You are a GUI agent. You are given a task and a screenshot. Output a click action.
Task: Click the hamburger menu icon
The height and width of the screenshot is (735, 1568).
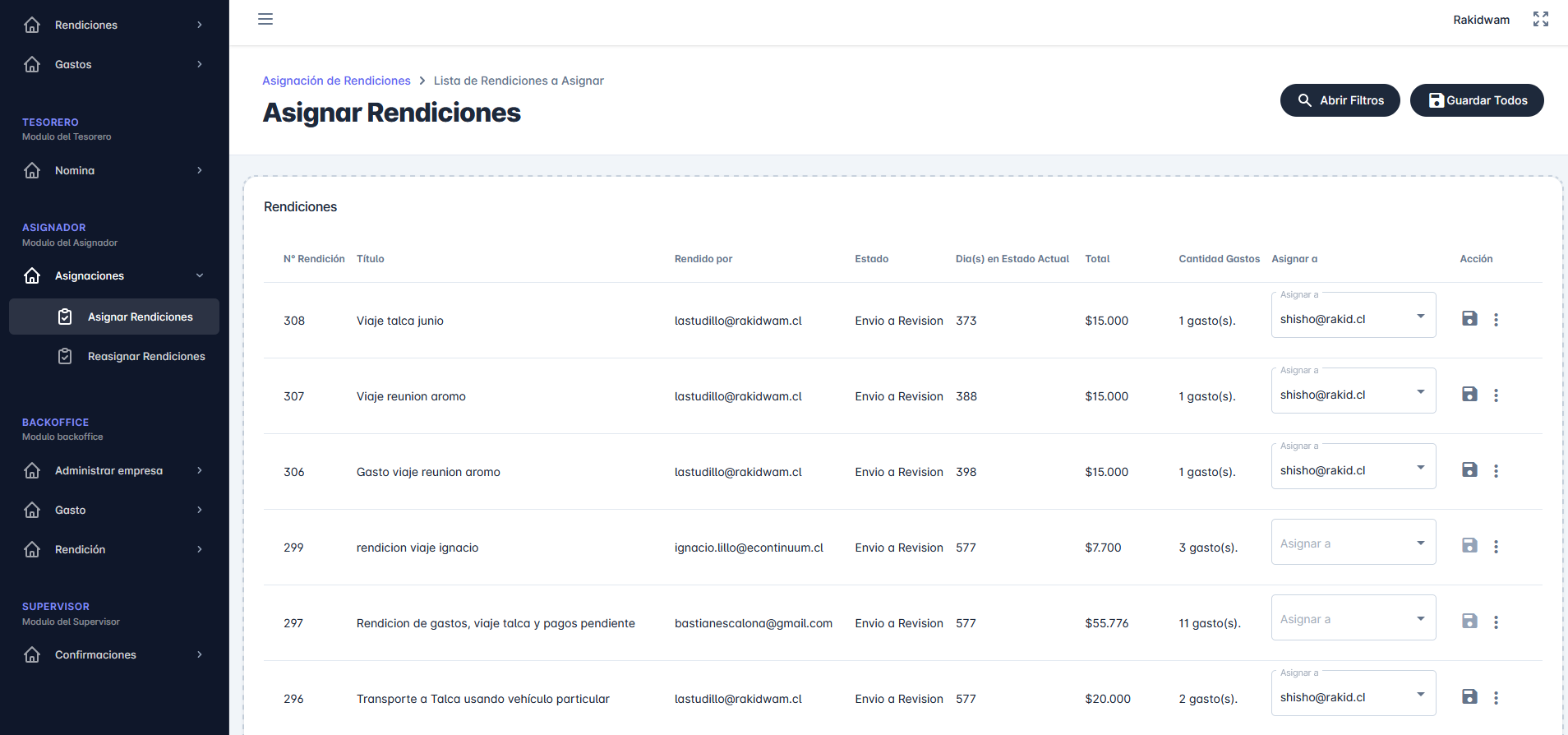pyautogui.click(x=265, y=19)
